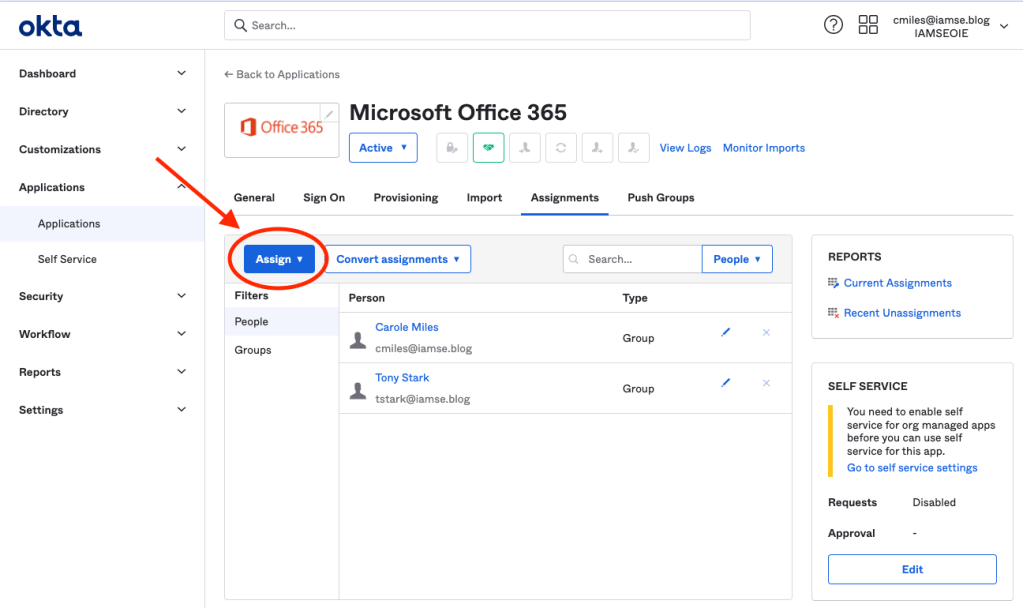Click the okta logo
The image size is (1023, 608).
(x=50, y=26)
